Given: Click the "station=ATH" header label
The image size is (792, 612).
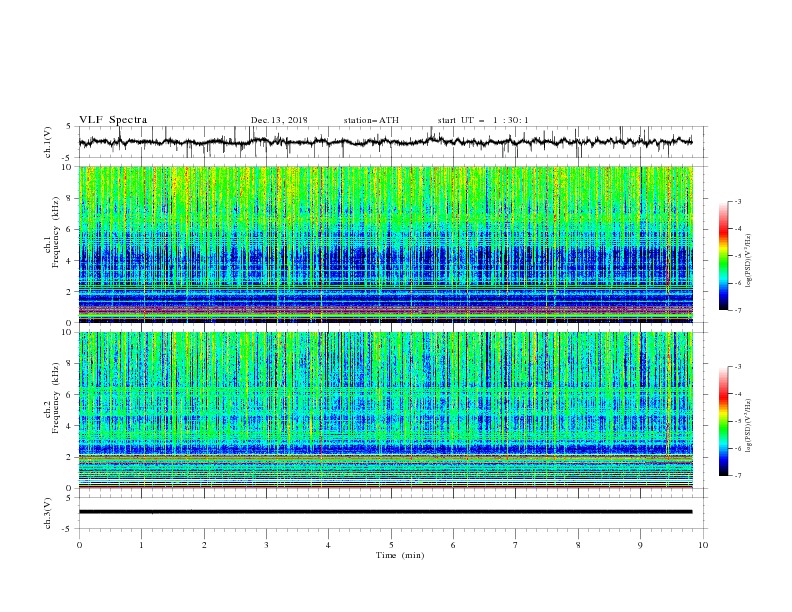Looking at the screenshot, I should pyautogui.click(x=371, y=120).
